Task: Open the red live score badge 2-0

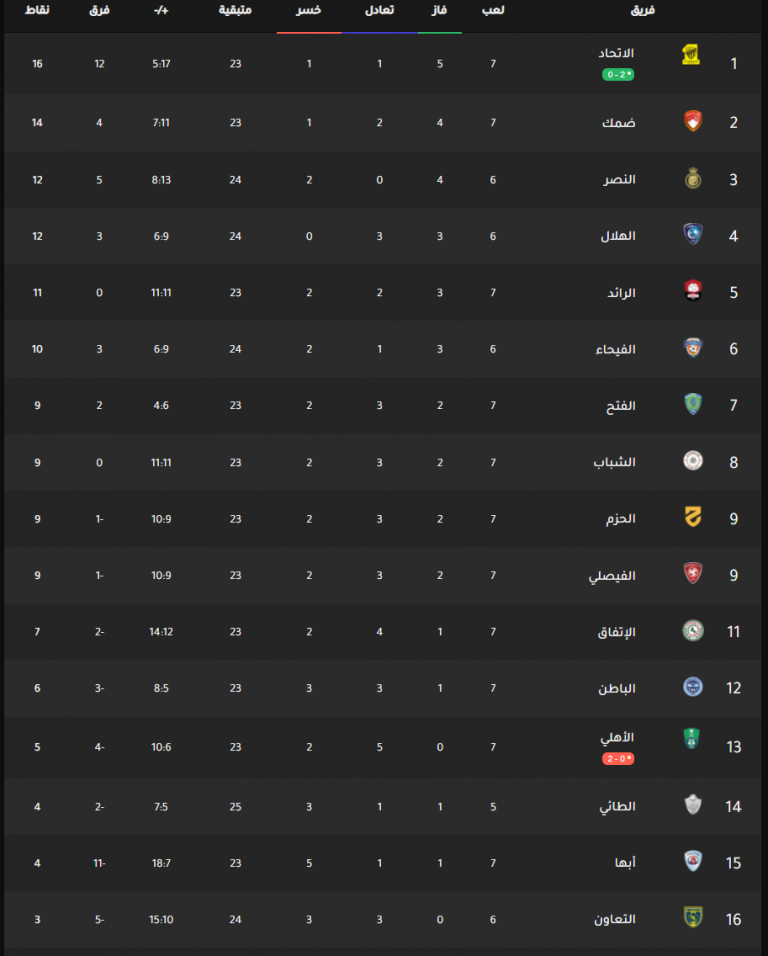Action: [618, 758]
